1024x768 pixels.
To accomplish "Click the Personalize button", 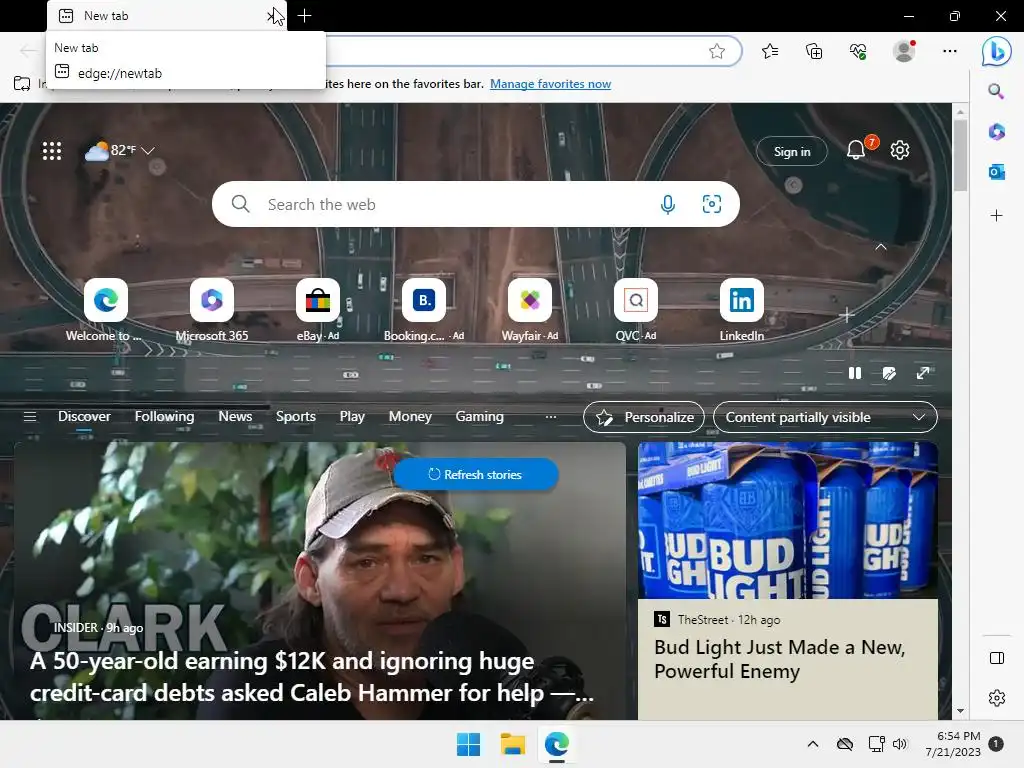I will click(x=644, y=417).
